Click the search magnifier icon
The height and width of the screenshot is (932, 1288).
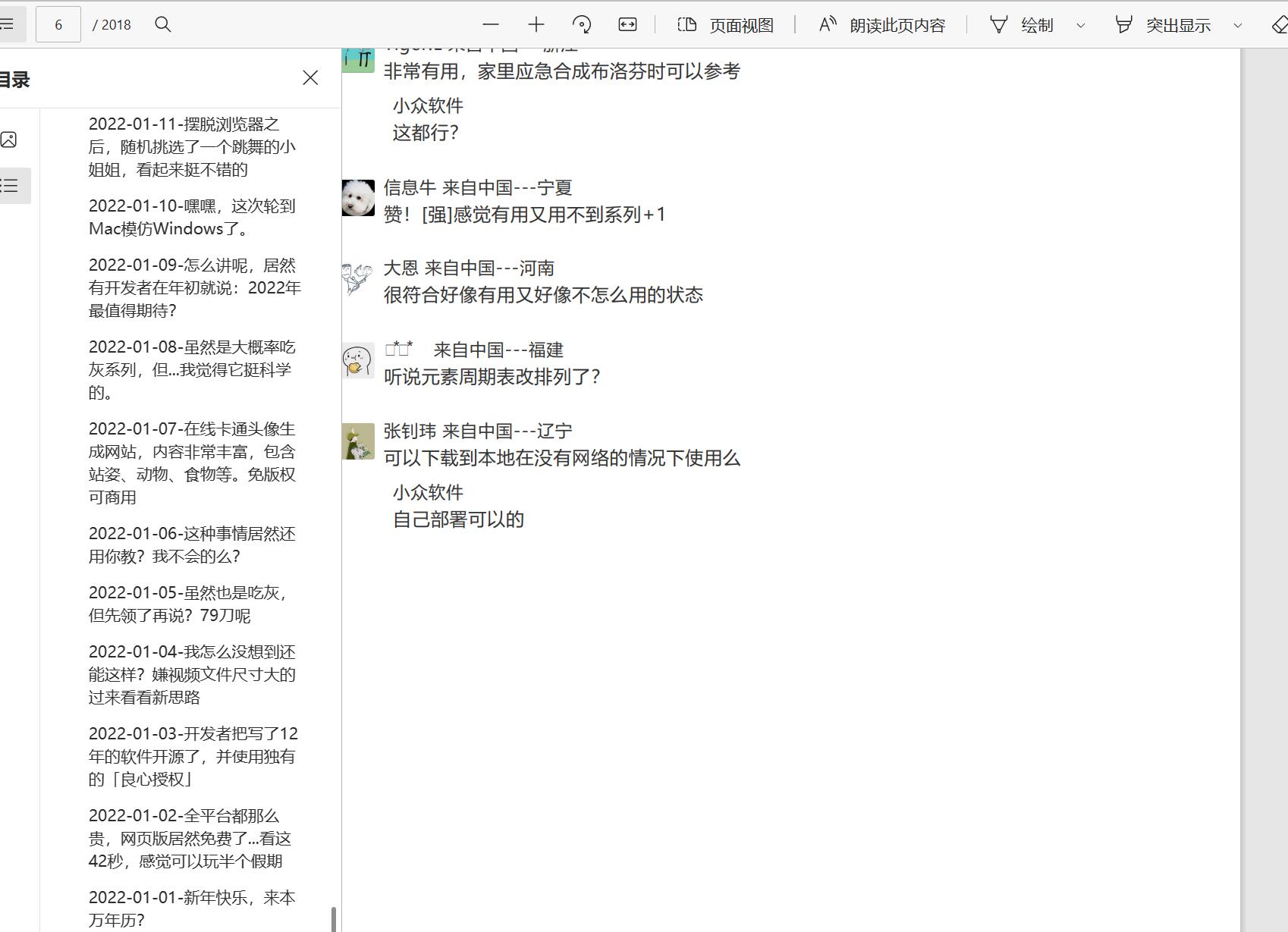(163, 24)
